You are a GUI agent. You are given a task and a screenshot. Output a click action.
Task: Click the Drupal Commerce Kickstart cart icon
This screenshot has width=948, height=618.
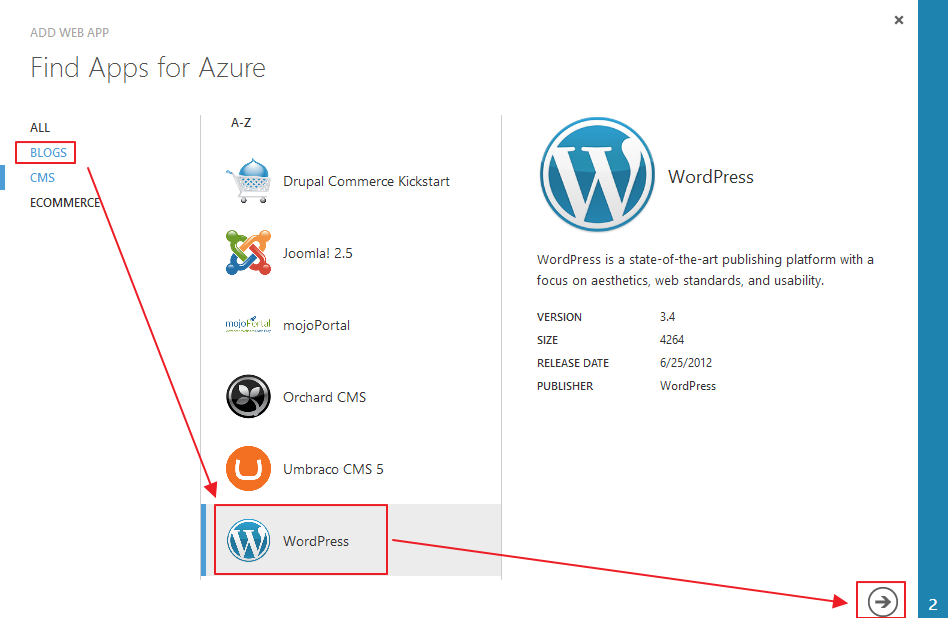tap(248, 181)
